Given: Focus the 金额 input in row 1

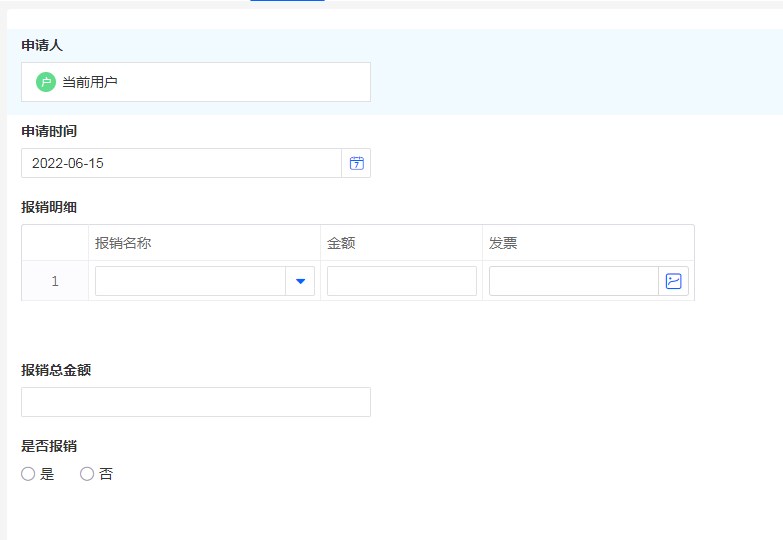Looking at the screenshot, I should coord(401,282).
